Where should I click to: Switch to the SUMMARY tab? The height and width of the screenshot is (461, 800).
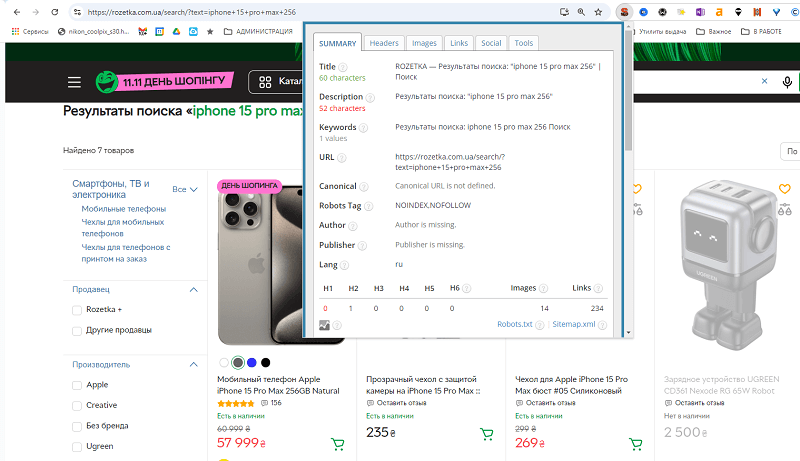338,43
